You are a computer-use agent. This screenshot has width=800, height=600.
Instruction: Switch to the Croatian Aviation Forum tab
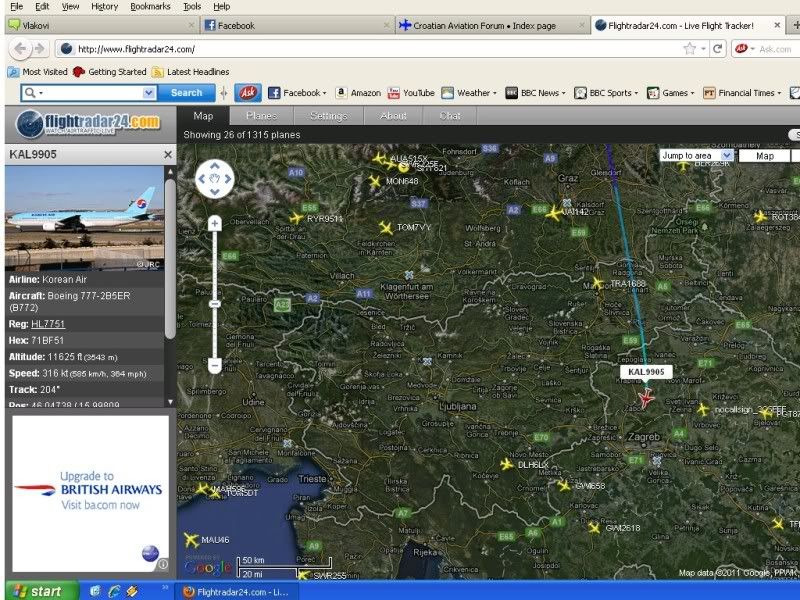(491, 25)
